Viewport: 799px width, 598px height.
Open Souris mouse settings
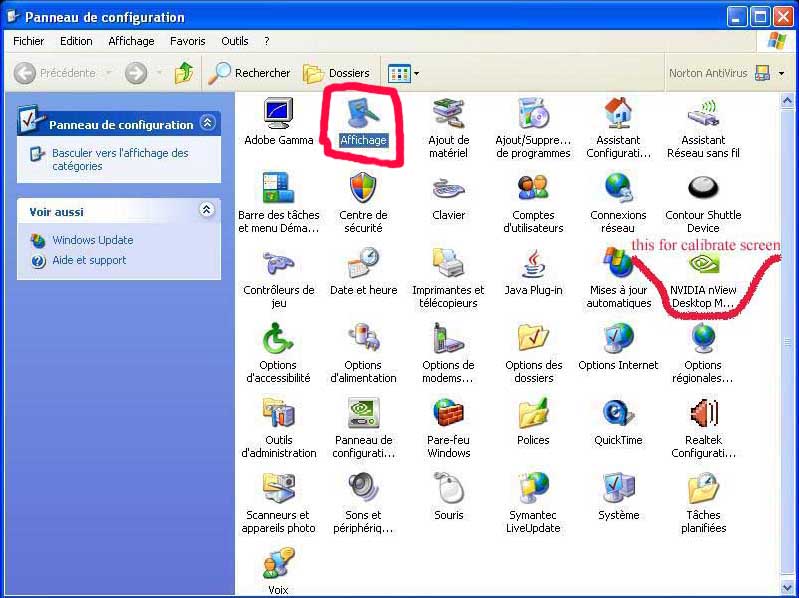pos(448,497)
